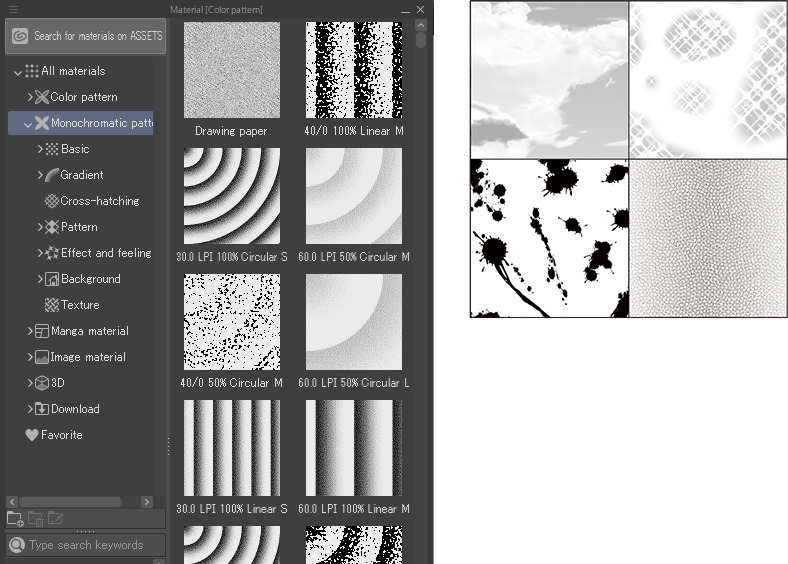Expand the Effect and feeling subfolder

[40, 253]
